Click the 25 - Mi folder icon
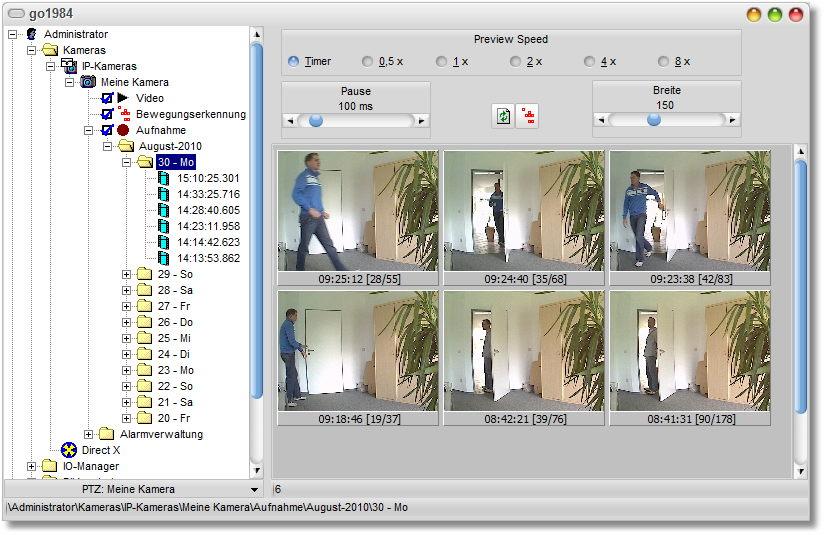 pos(145,338)
